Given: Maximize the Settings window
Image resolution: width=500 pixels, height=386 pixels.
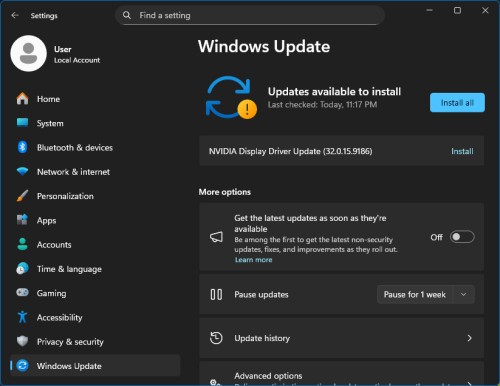Looking at the screenshot, I should click(x=458, y=11).
